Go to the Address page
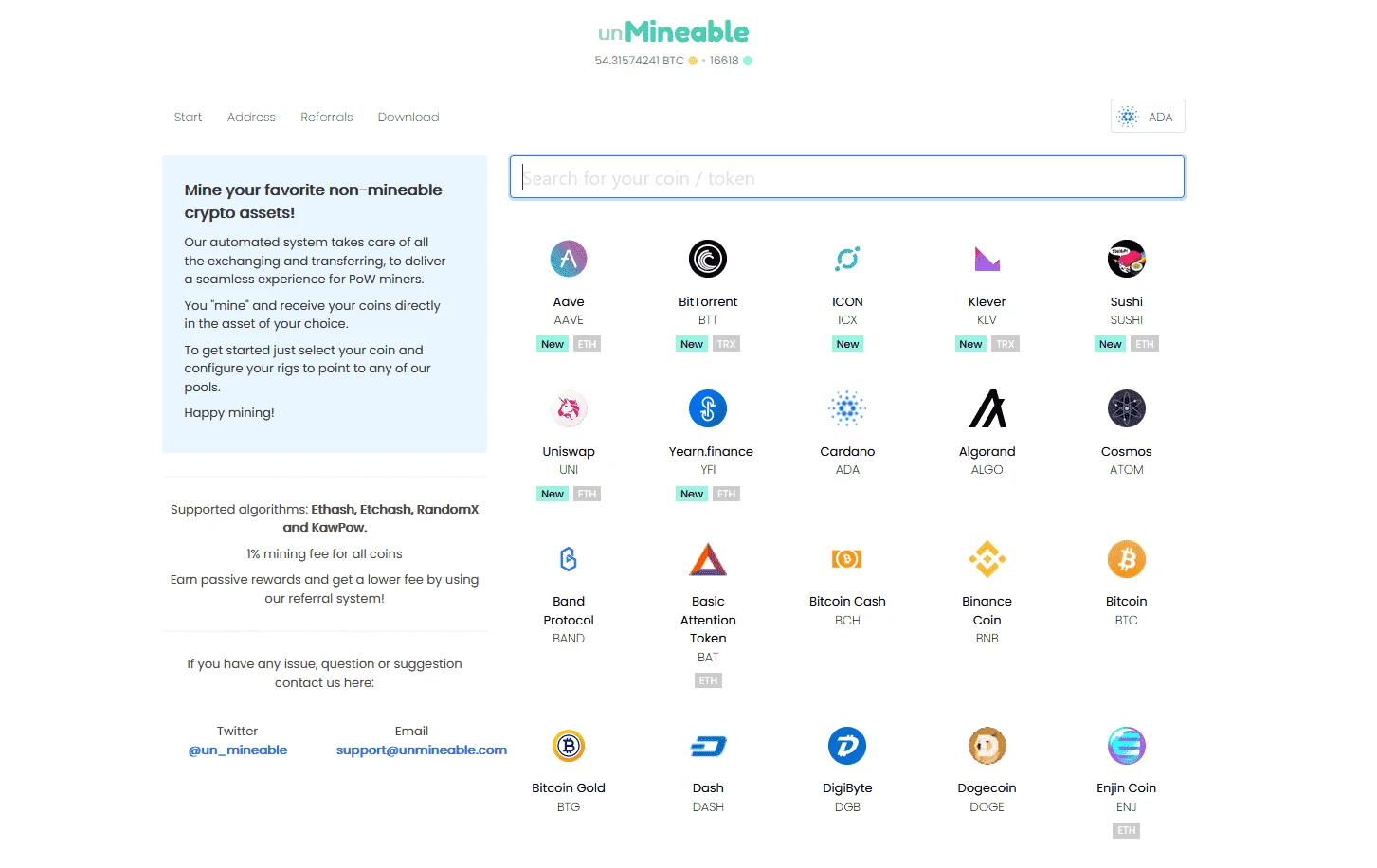Viewport: 1377px width, 868px height. [251, 118]
